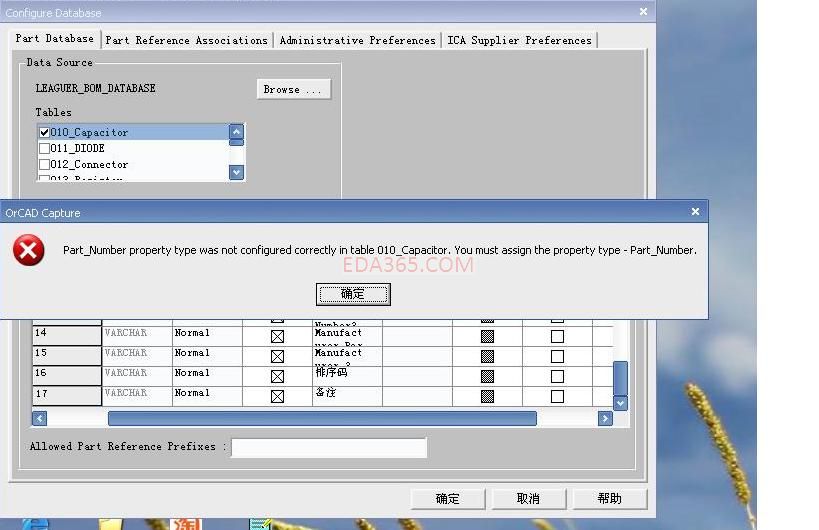819x530 pixels.
Task: Open the notepad icon on taskbar
Action: tap(260, 524)
